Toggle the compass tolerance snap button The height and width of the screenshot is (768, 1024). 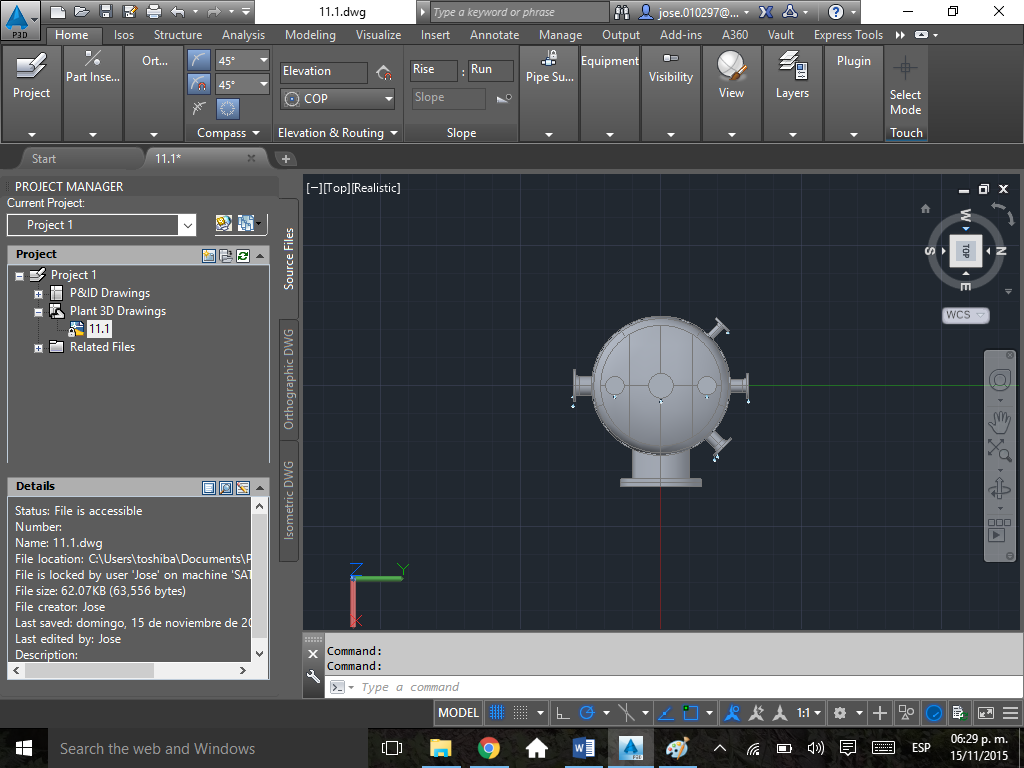(x=199, y=84)
